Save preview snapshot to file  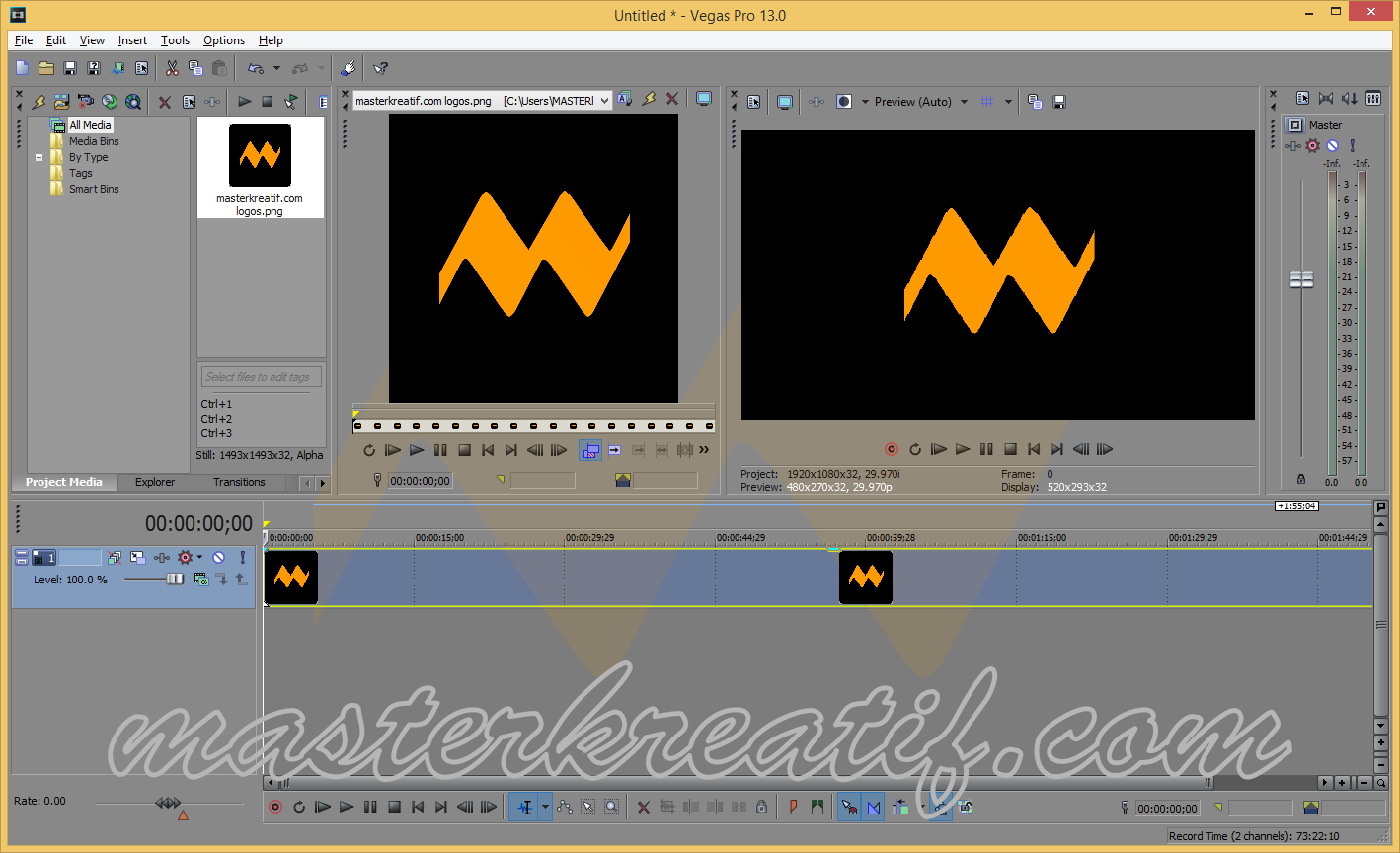1059,102
